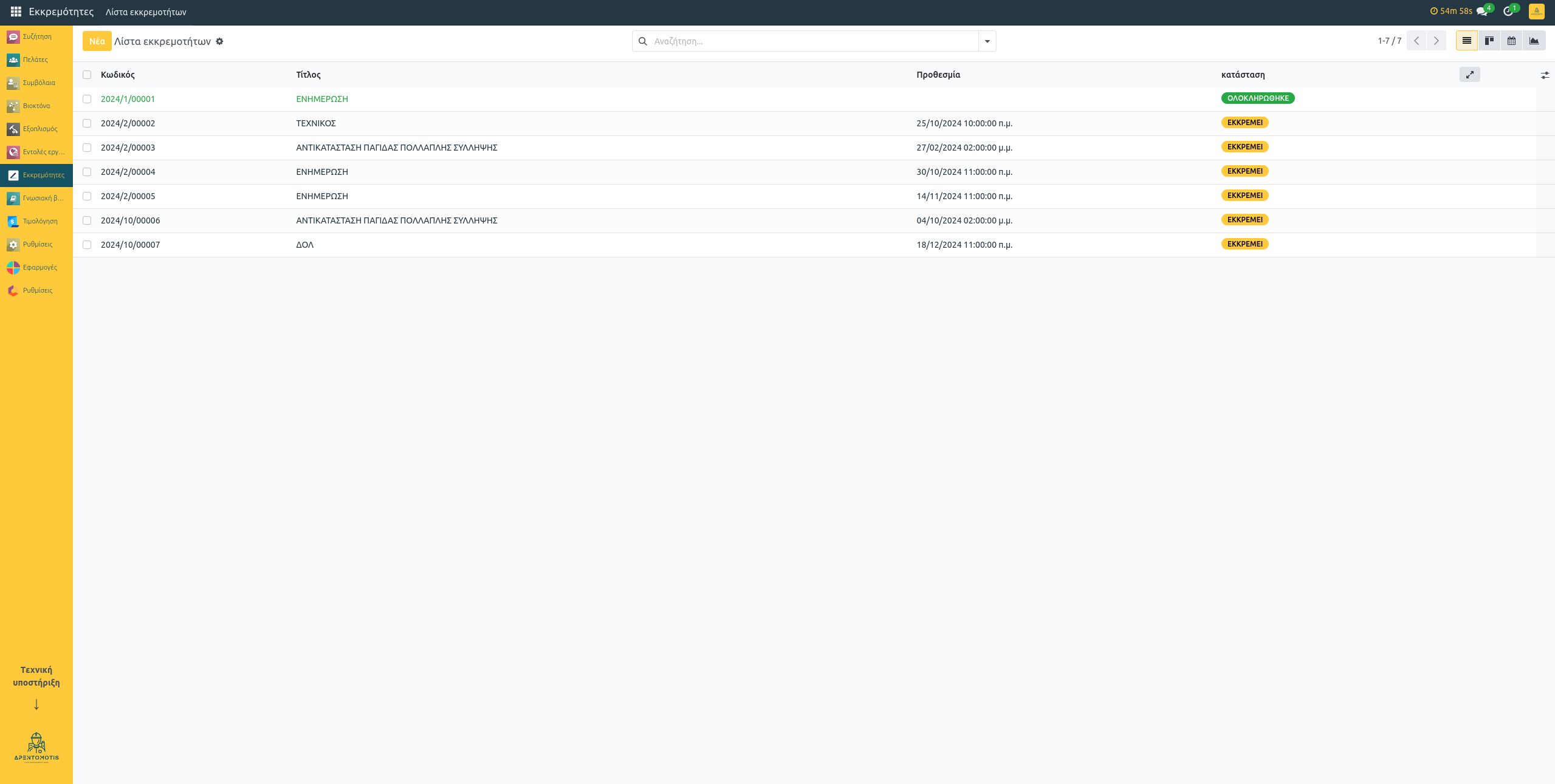Click the title ΔΟΛ
1555x784 pixels.
[305, 245]
